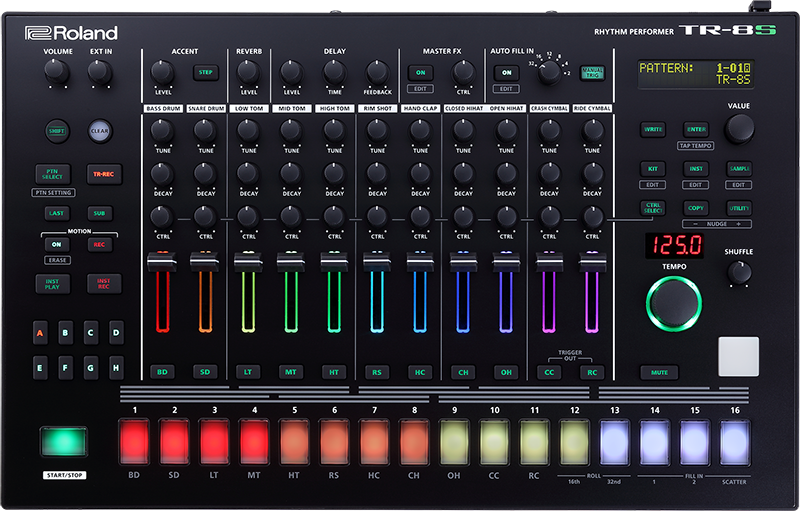Screen dimensions: 800x511
Task: Click the COPY button
Action: (x=696, y=208)
